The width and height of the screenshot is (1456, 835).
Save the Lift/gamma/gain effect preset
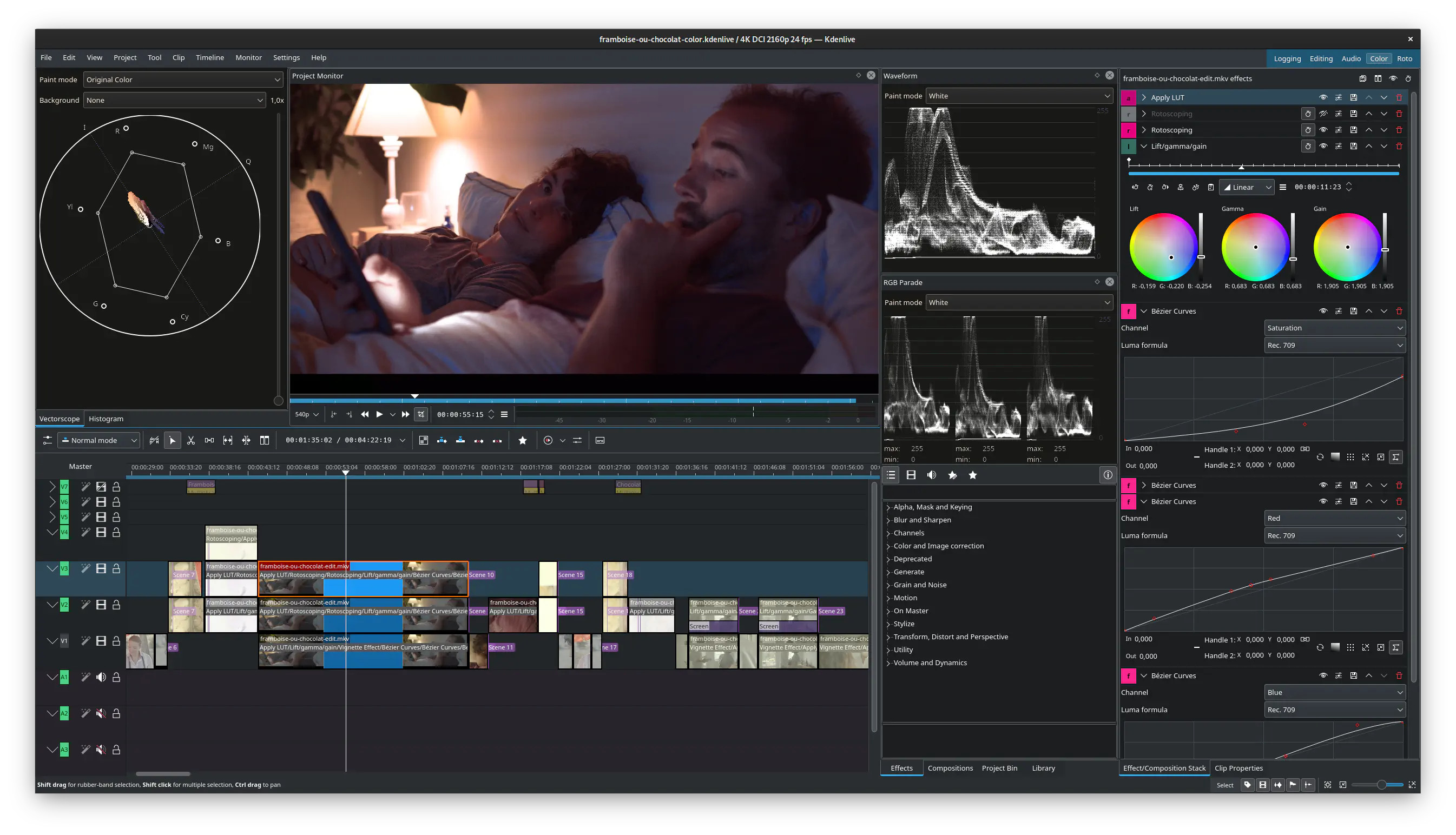point(1353,146)
